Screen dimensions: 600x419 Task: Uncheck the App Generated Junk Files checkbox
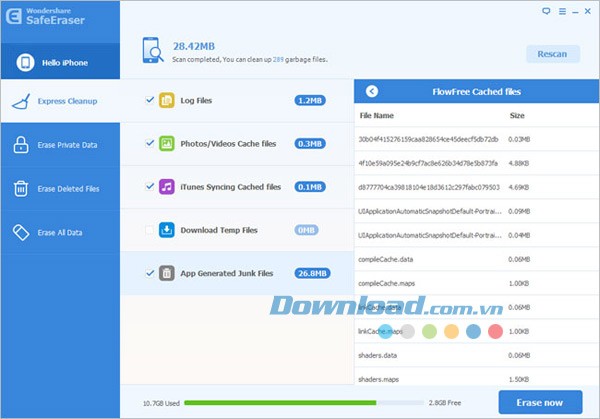(x=150, y=273)
